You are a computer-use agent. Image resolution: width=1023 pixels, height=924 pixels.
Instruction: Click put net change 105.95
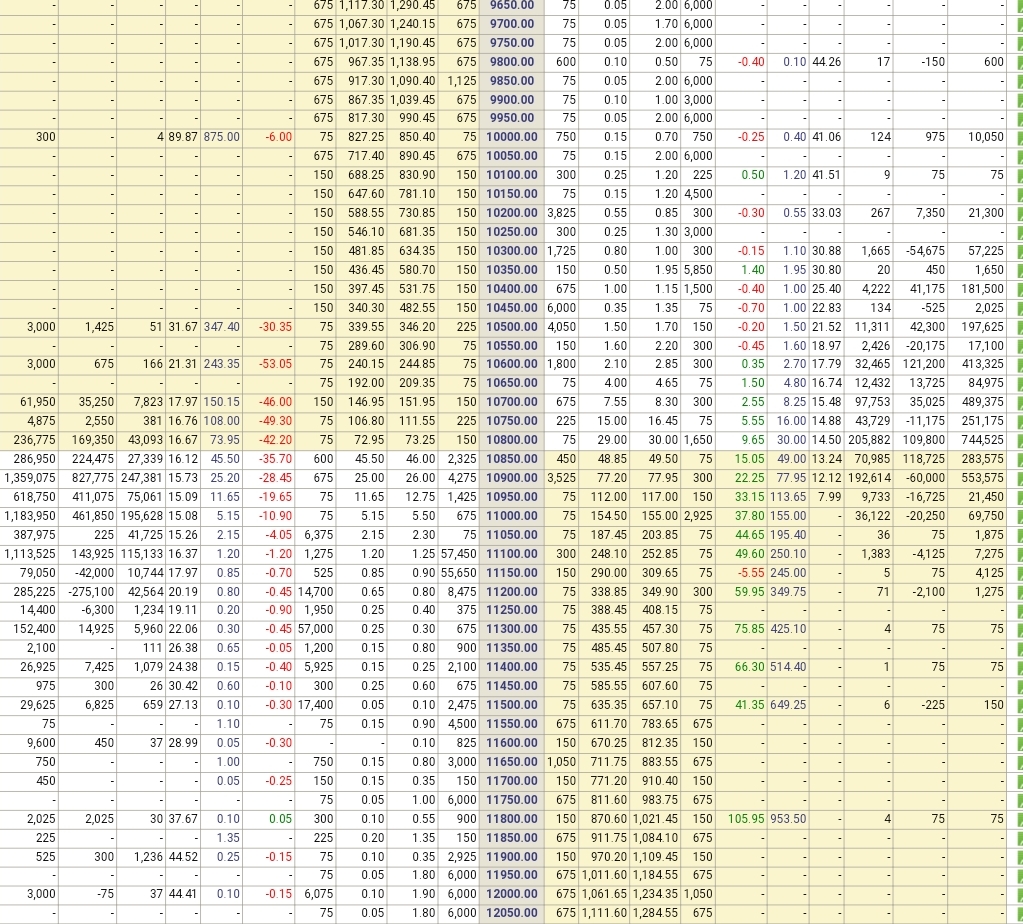click(x=746, y=819)
